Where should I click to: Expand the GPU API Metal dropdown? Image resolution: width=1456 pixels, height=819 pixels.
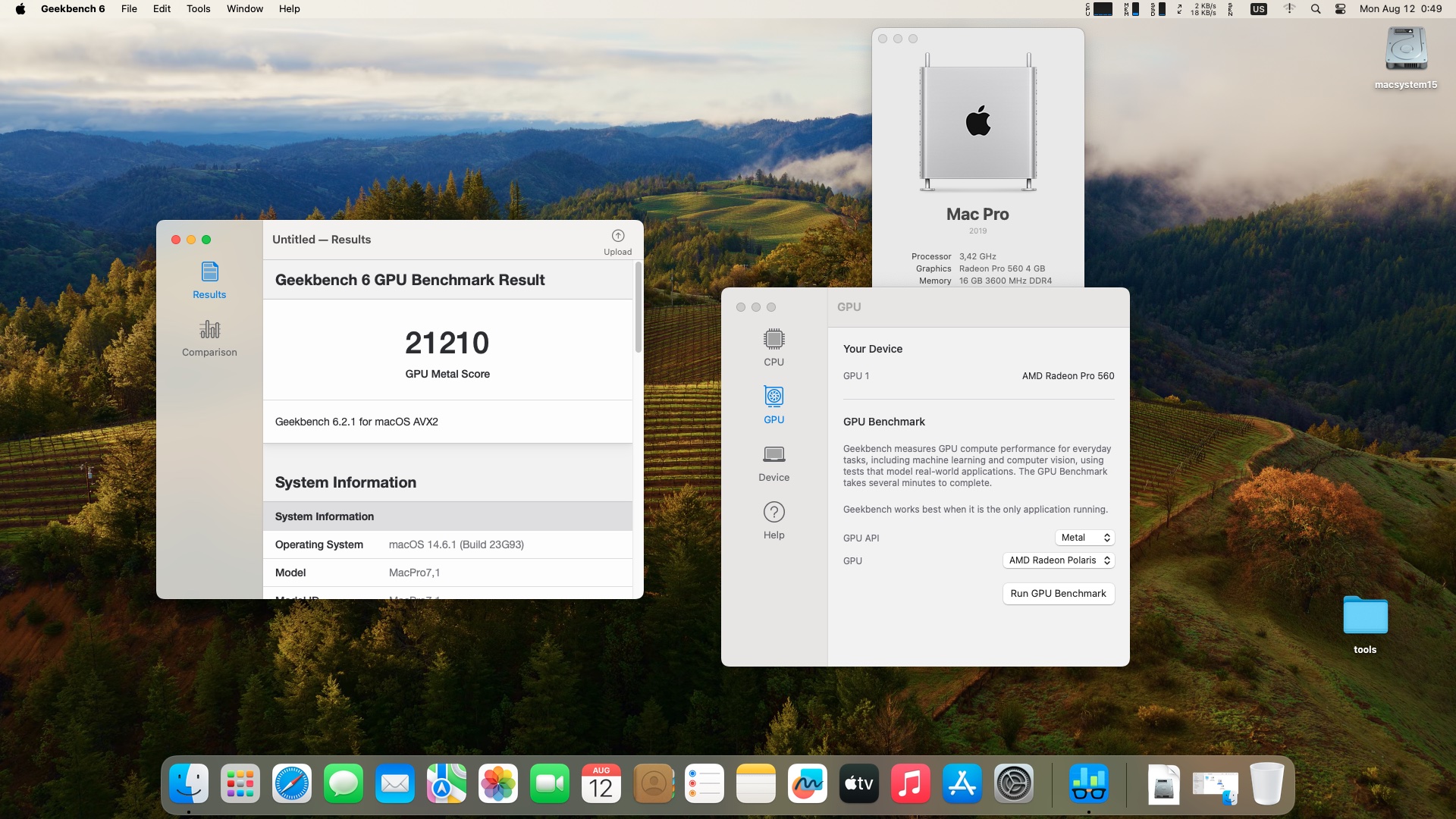tap(1084, 538)
